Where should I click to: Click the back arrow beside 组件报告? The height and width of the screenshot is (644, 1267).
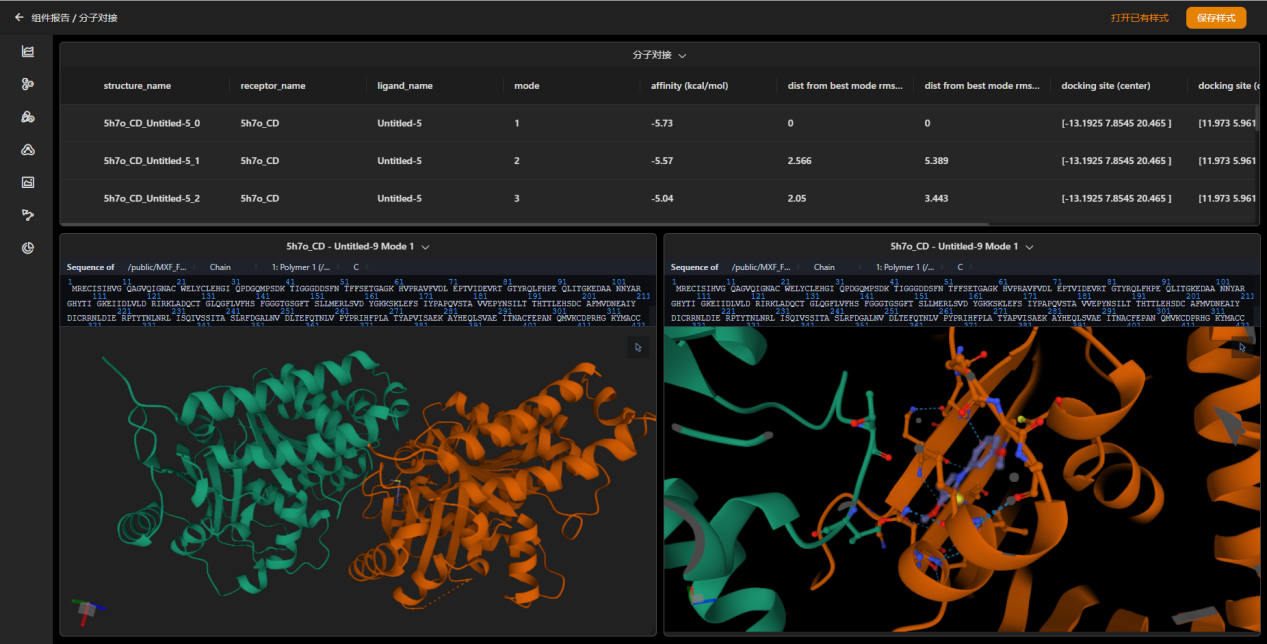(x=18, y=17)
